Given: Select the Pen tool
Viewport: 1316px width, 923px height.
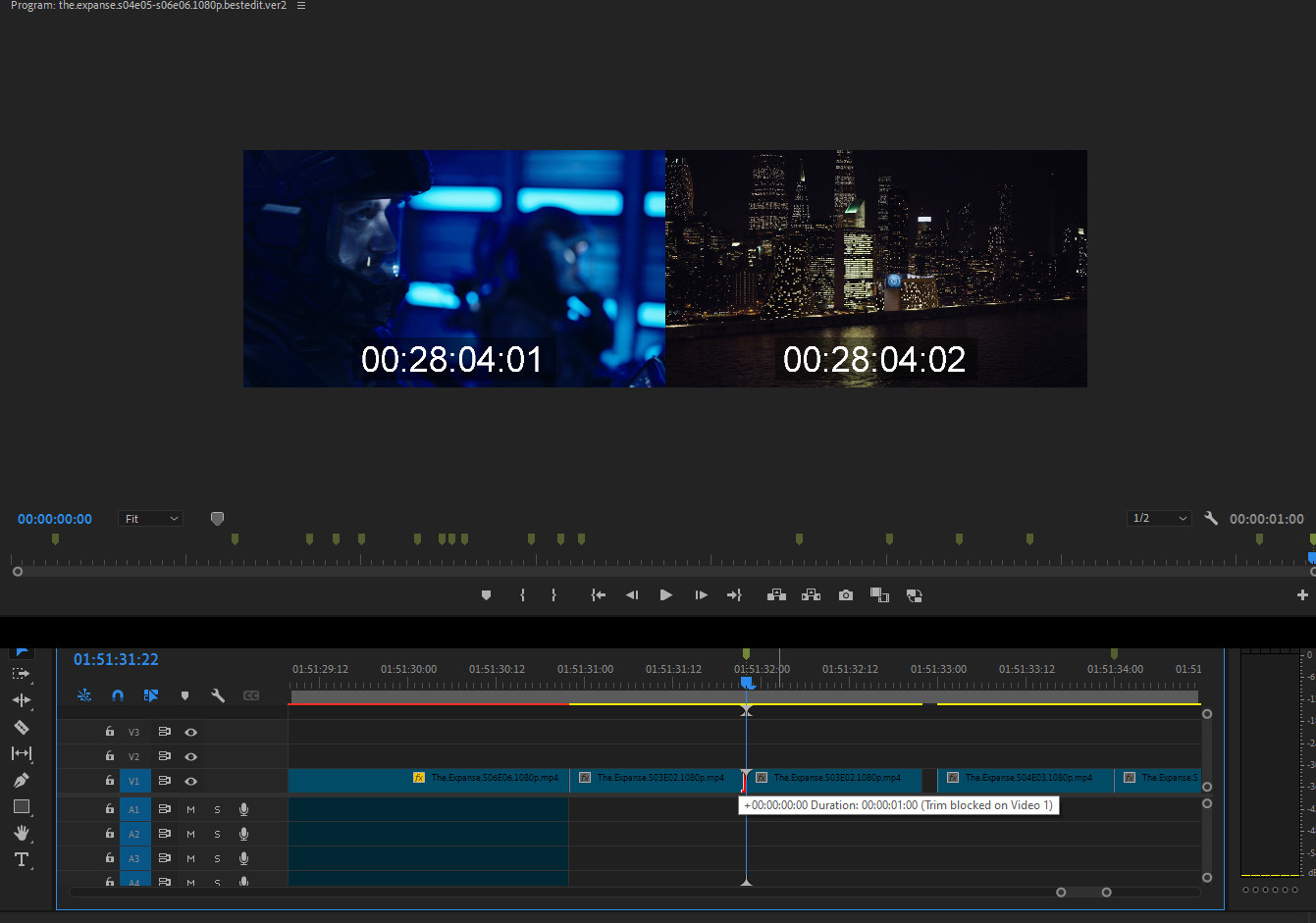Looking at the screenshot, I should [x=21, y=780].
